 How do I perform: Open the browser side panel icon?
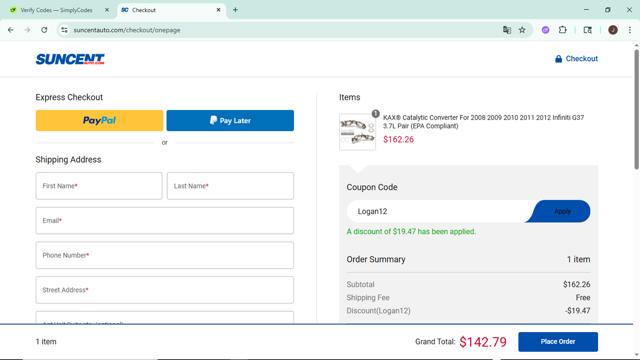(x=587, y=30)
